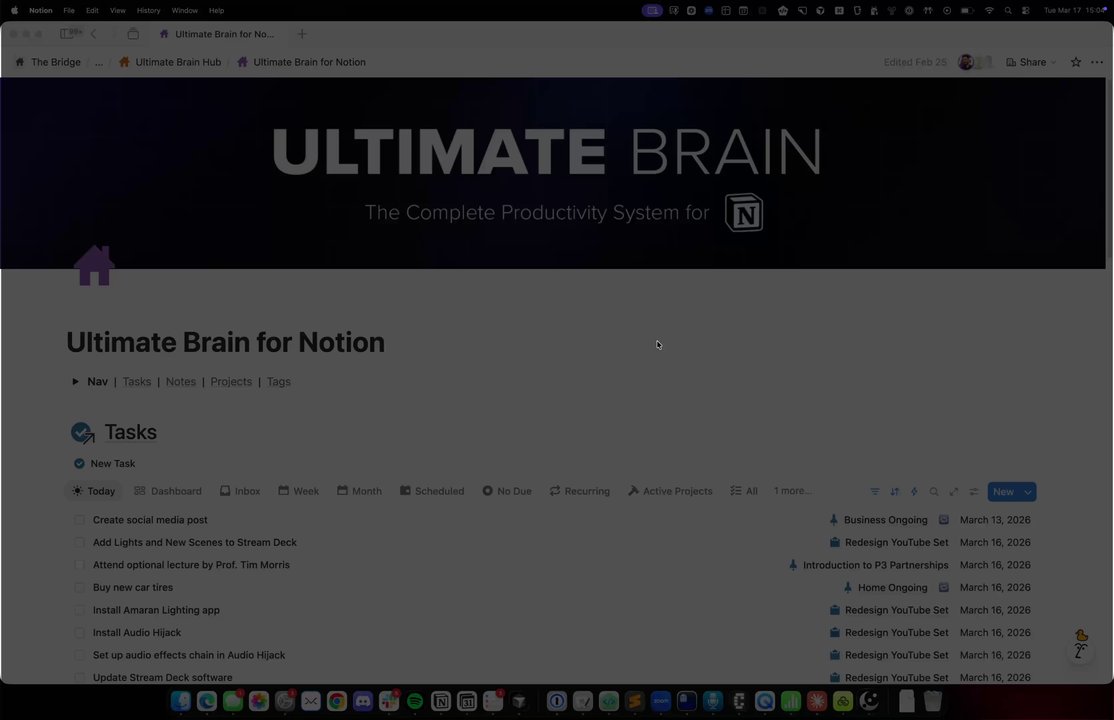Click the star favorite icon
This screenshot has width=1114, height=720.
(x=1076, y=62)
